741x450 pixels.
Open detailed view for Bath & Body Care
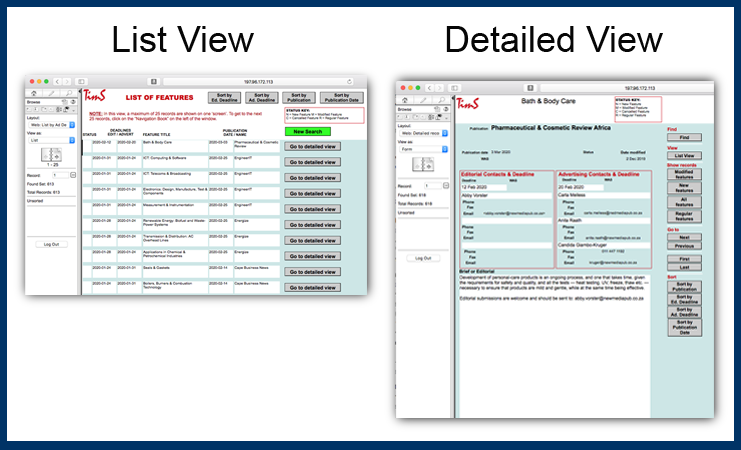pos(313,146)
